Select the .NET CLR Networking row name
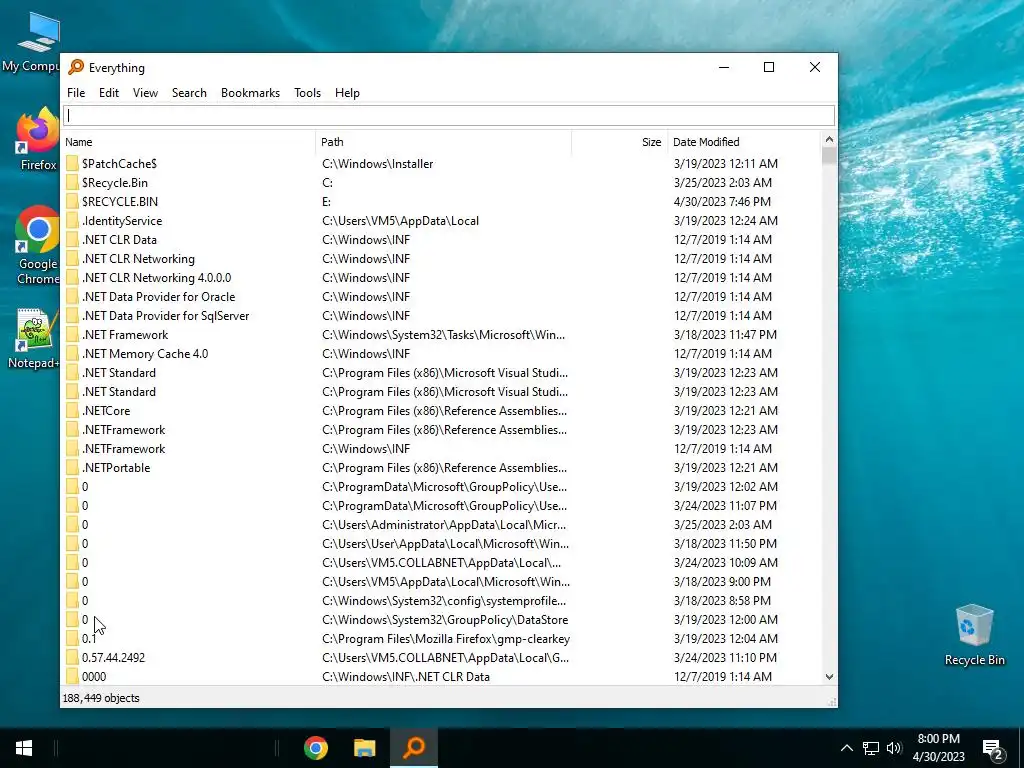Screen dimensions: 1024x768 (138, 259)
